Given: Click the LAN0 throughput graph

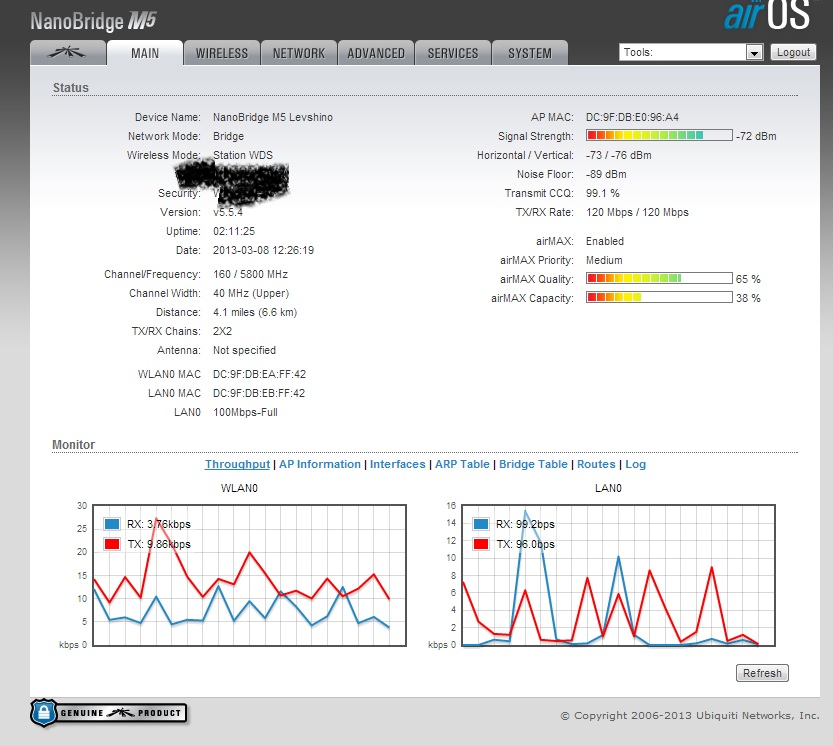Looking at the screenshot, I should (618, 575).
